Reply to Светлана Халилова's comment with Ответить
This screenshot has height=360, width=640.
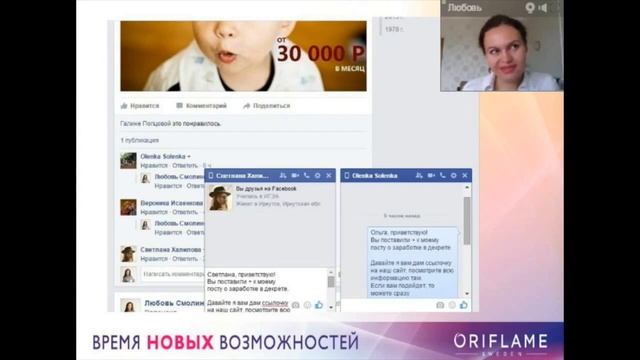pos(185,259)
